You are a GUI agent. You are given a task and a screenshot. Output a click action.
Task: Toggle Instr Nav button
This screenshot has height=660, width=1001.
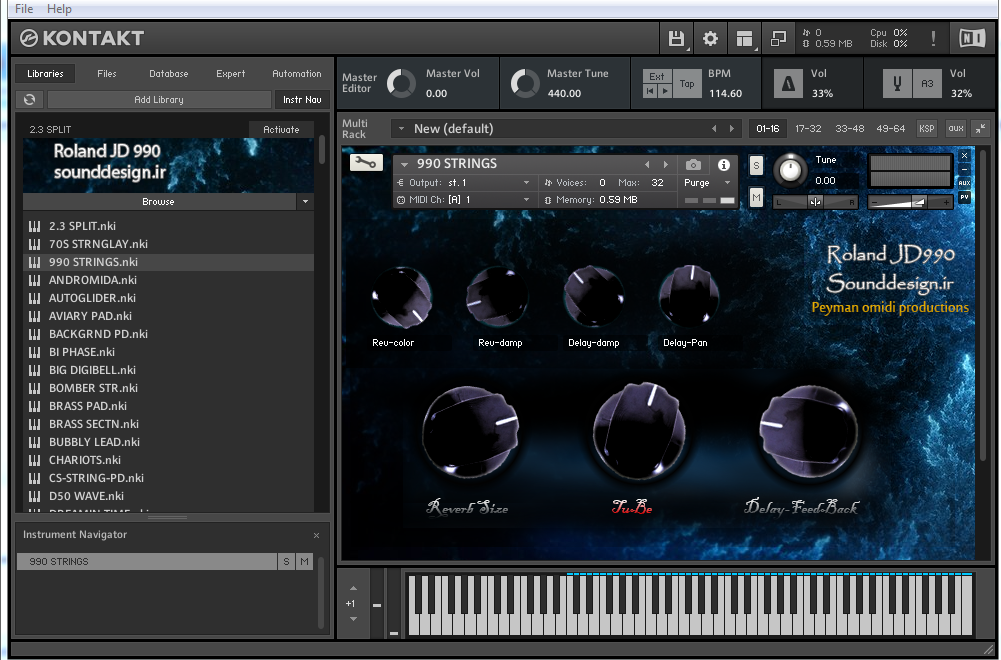[302, 100]
